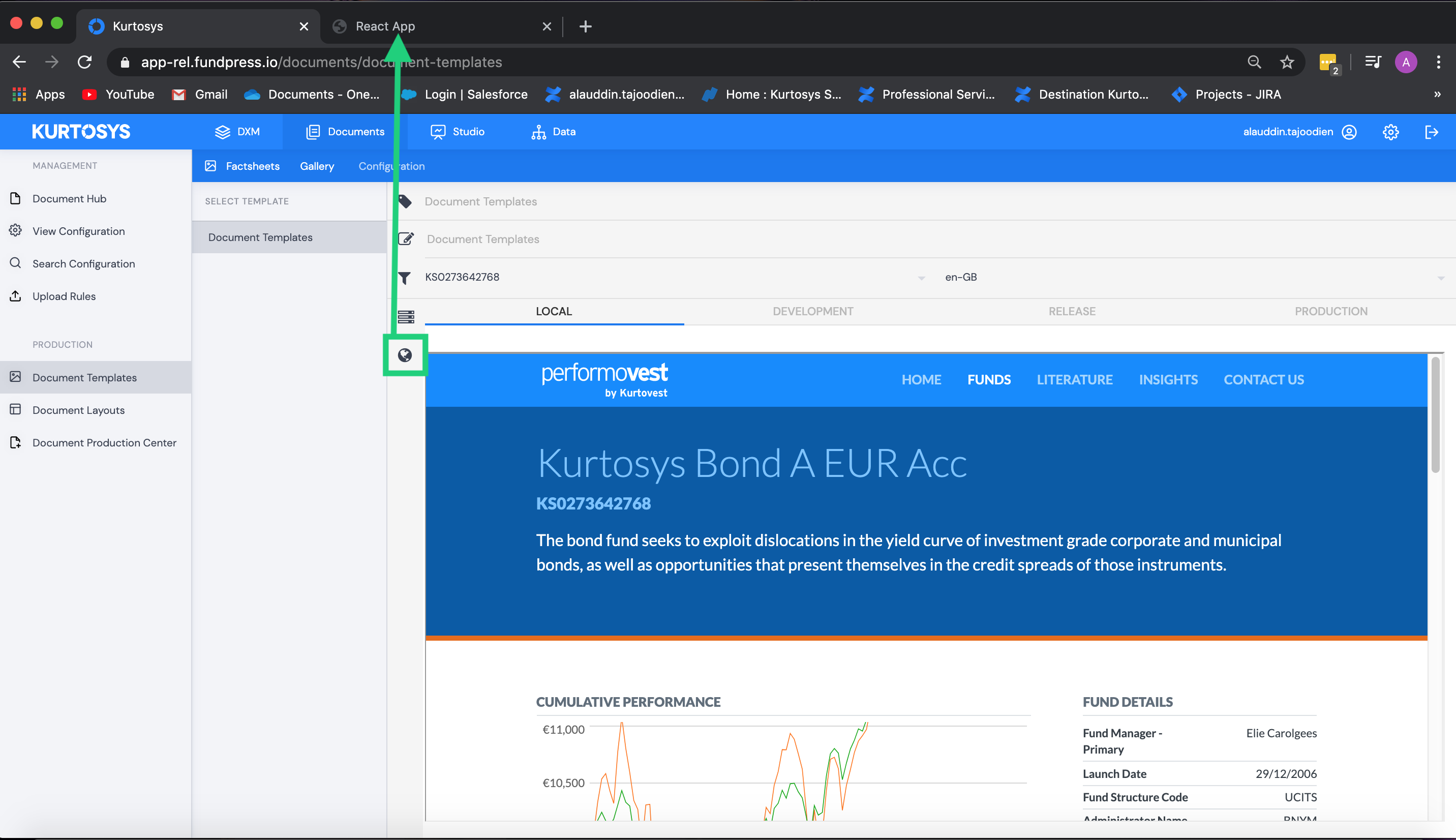1456x840 pixels.
Task: Click the edit pencil icon beside Document Templates
Action: (406, 239)
